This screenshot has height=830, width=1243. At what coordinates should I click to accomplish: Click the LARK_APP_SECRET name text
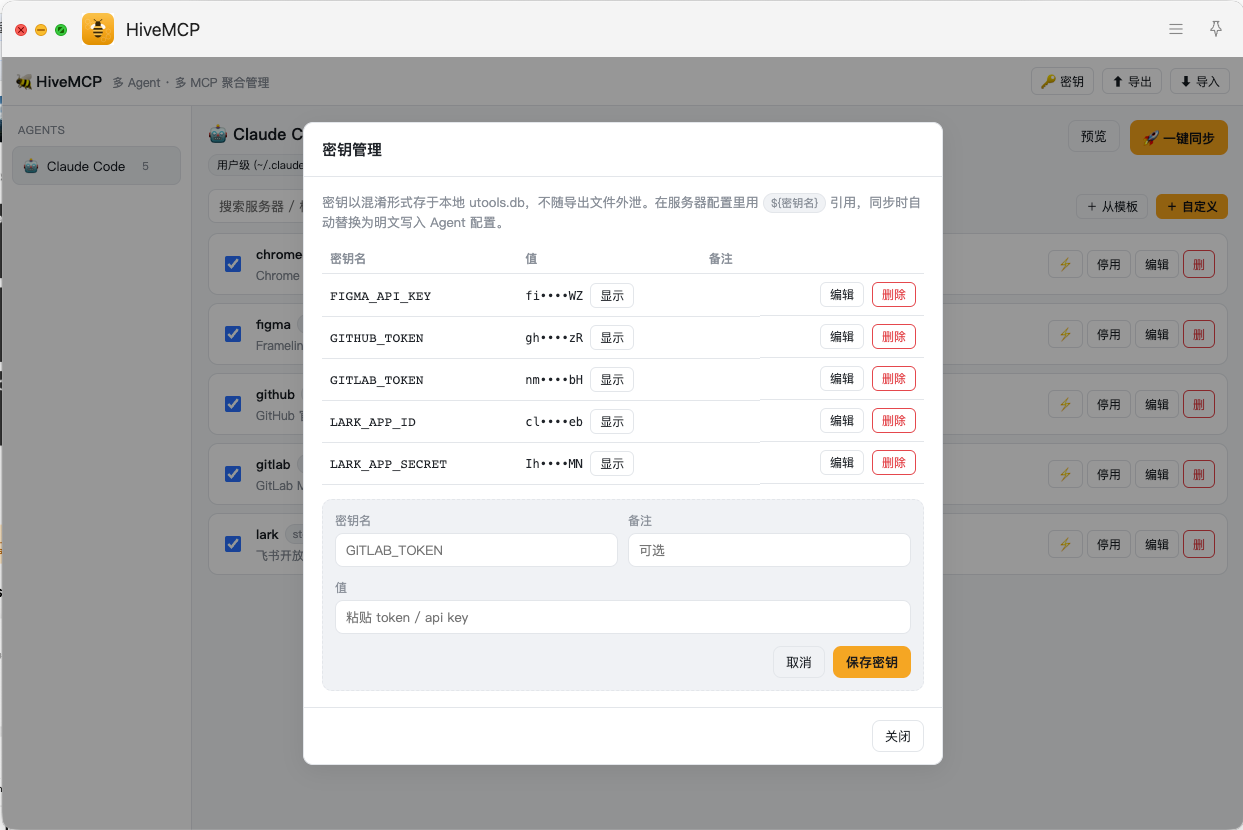tap(388, 464)
